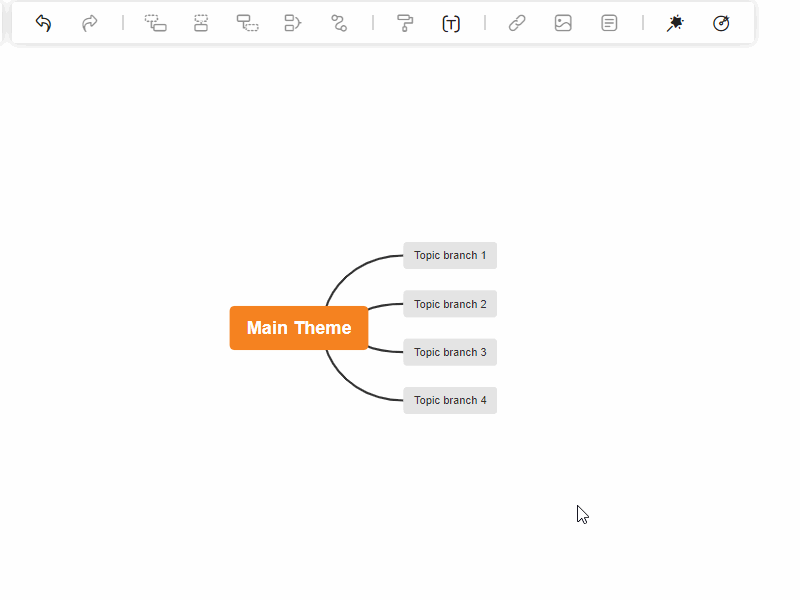Open the text style [T] tool
This screenshot has height=600, width=800.
(451, 23)
